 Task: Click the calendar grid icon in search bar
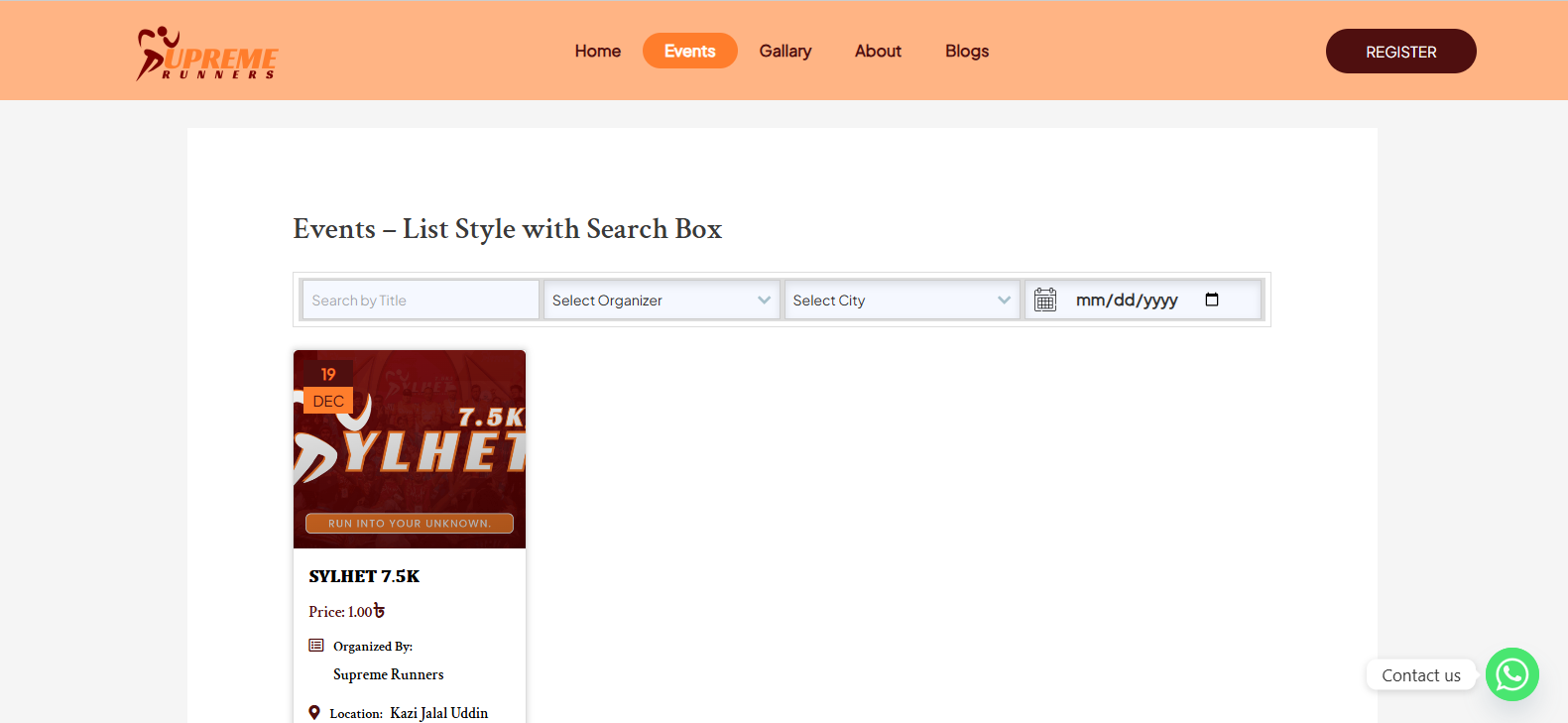(1045, 300)
